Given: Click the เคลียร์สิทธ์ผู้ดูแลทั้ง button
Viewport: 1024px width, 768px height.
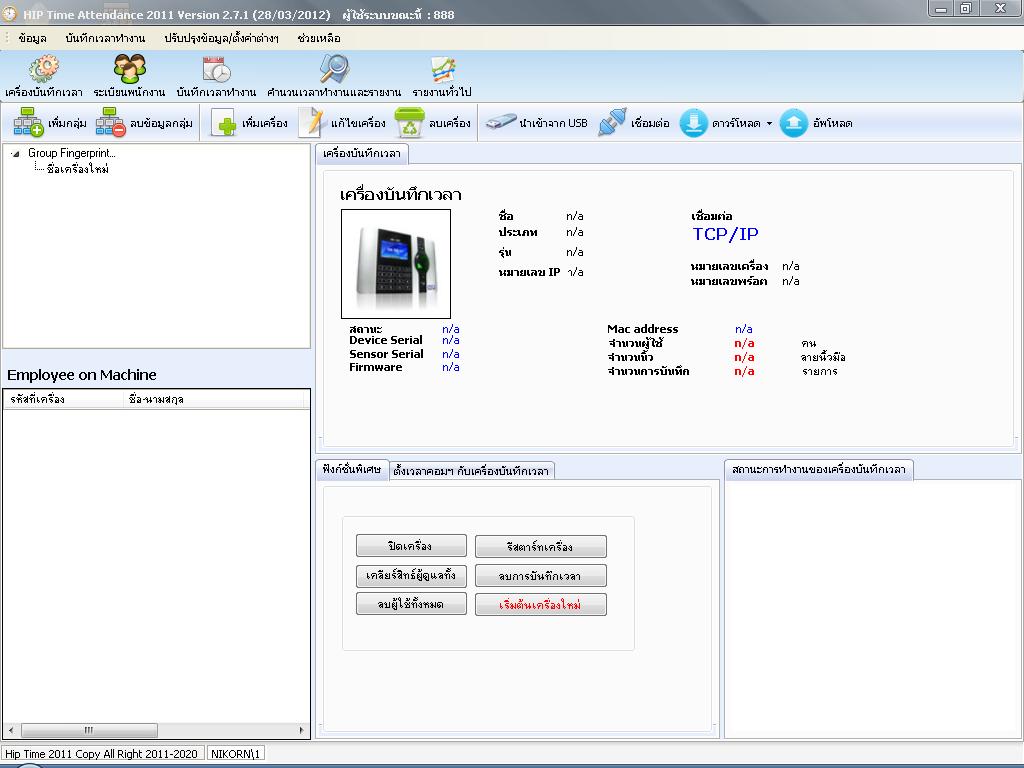Looking at the screenshot, I should tap(411, 575).
